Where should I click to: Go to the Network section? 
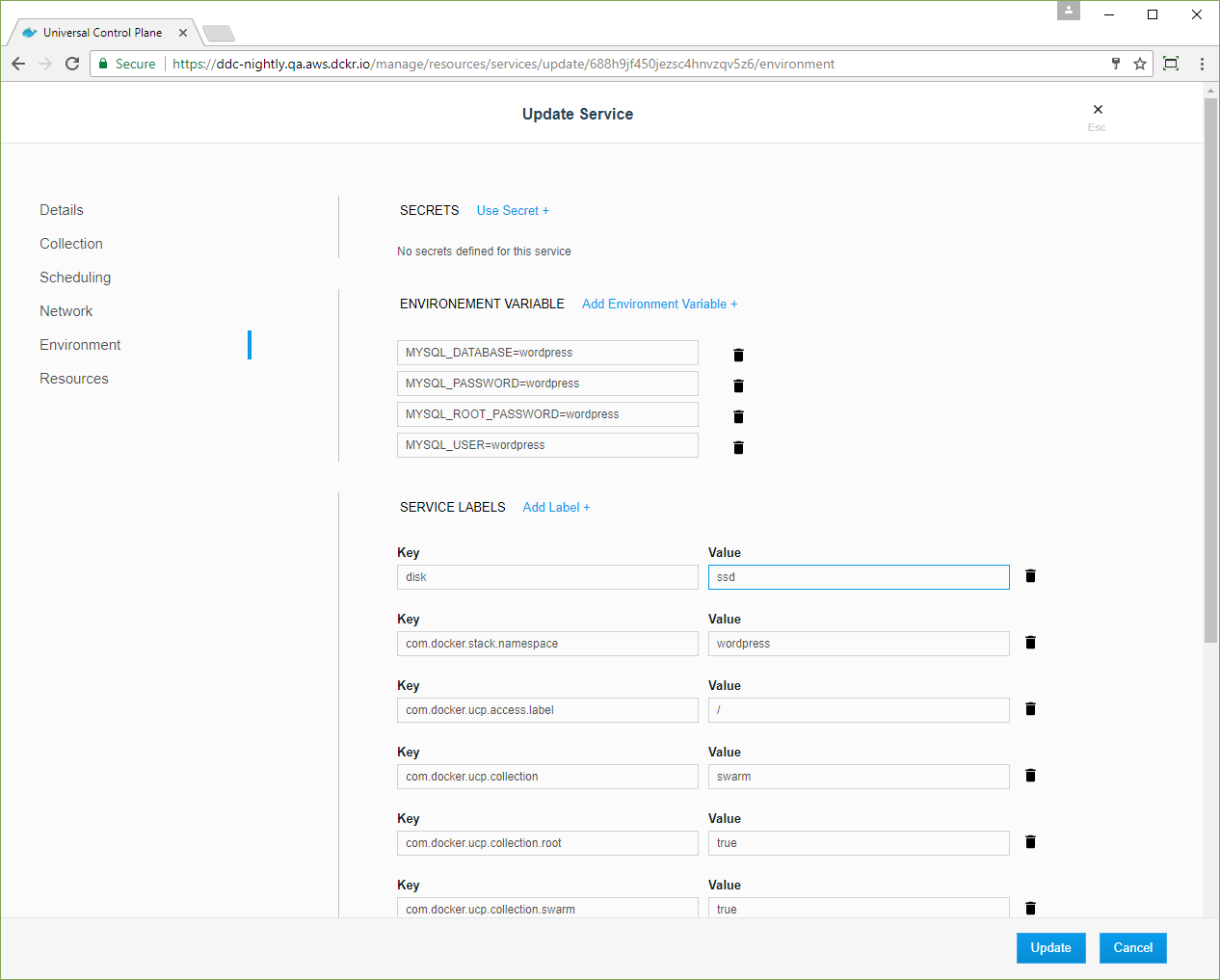[66, 311]
